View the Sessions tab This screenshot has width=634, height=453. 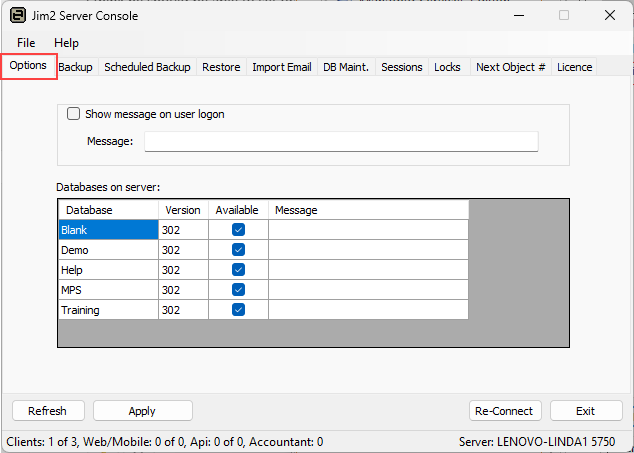402,67
